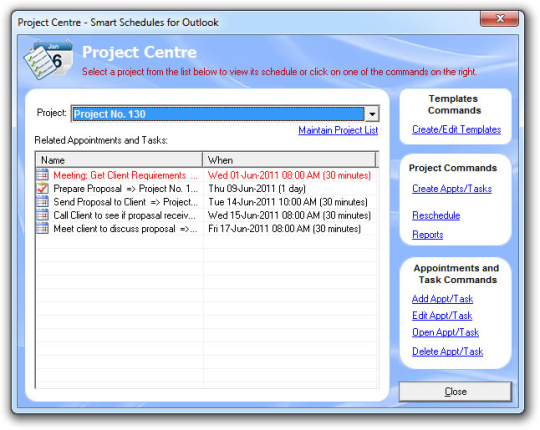Select Meet client to discuss proposal row
Viewport: 540px width, 430px height.
pyautogui.click(x=207, y=229)
